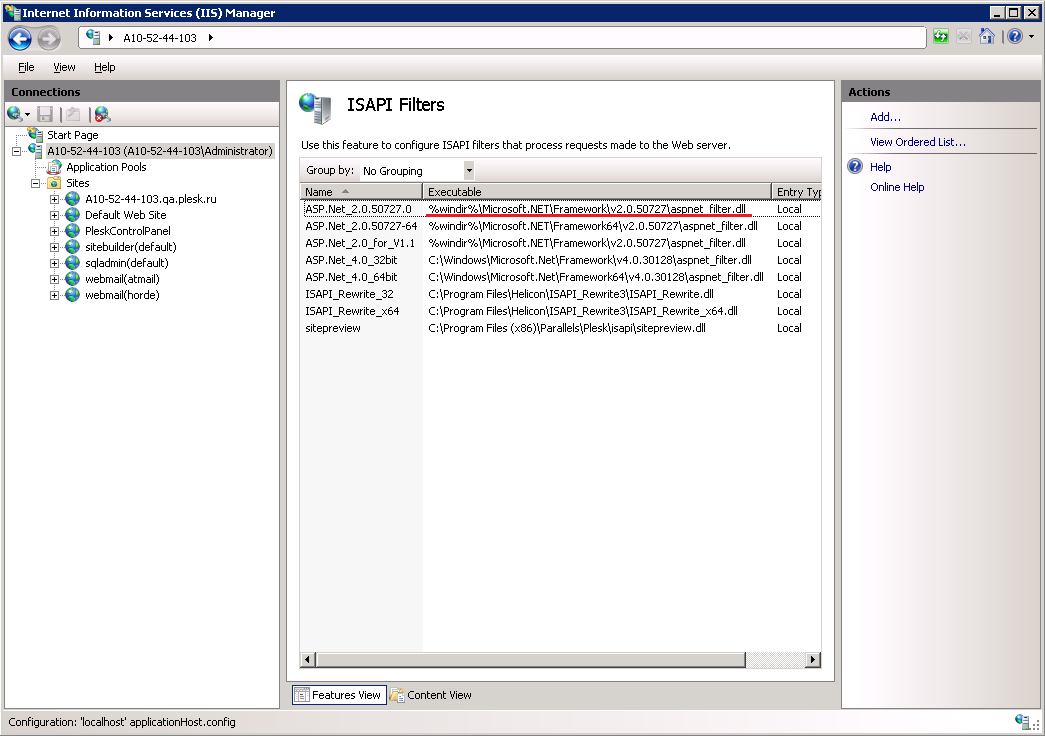The width and height of the screenshot is (1045, 736).
Task: Select the ASP.Net_2.0_for_V1.1 filter
Action: click(560, 243)
